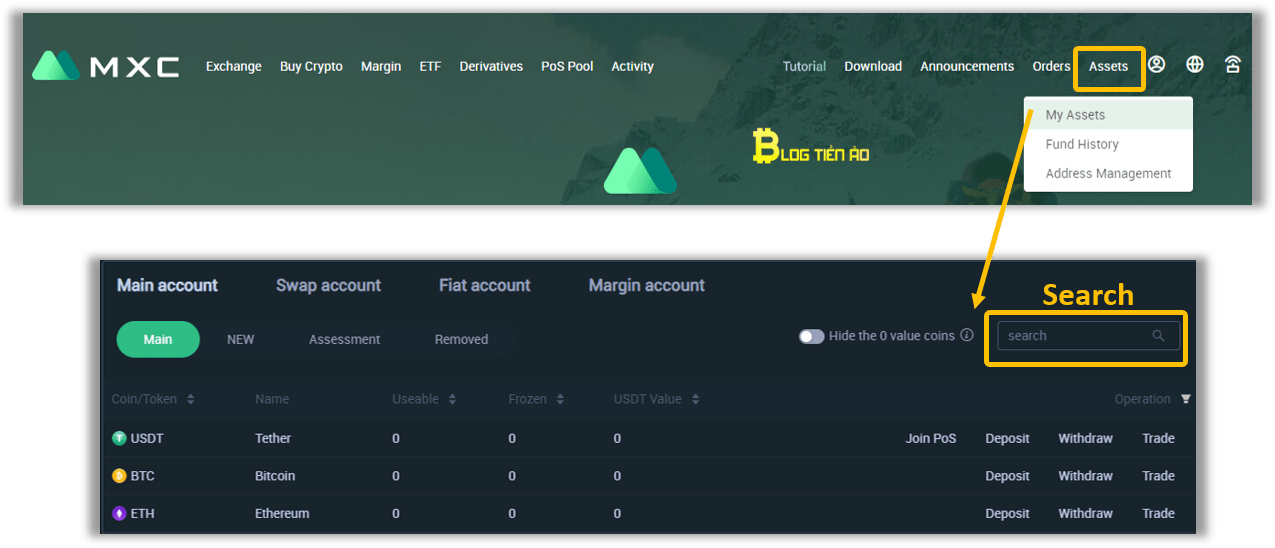Viewport: 1275px width, 548px height.
Task: Click the coin search input field
Action: (x=1088, y=336)
